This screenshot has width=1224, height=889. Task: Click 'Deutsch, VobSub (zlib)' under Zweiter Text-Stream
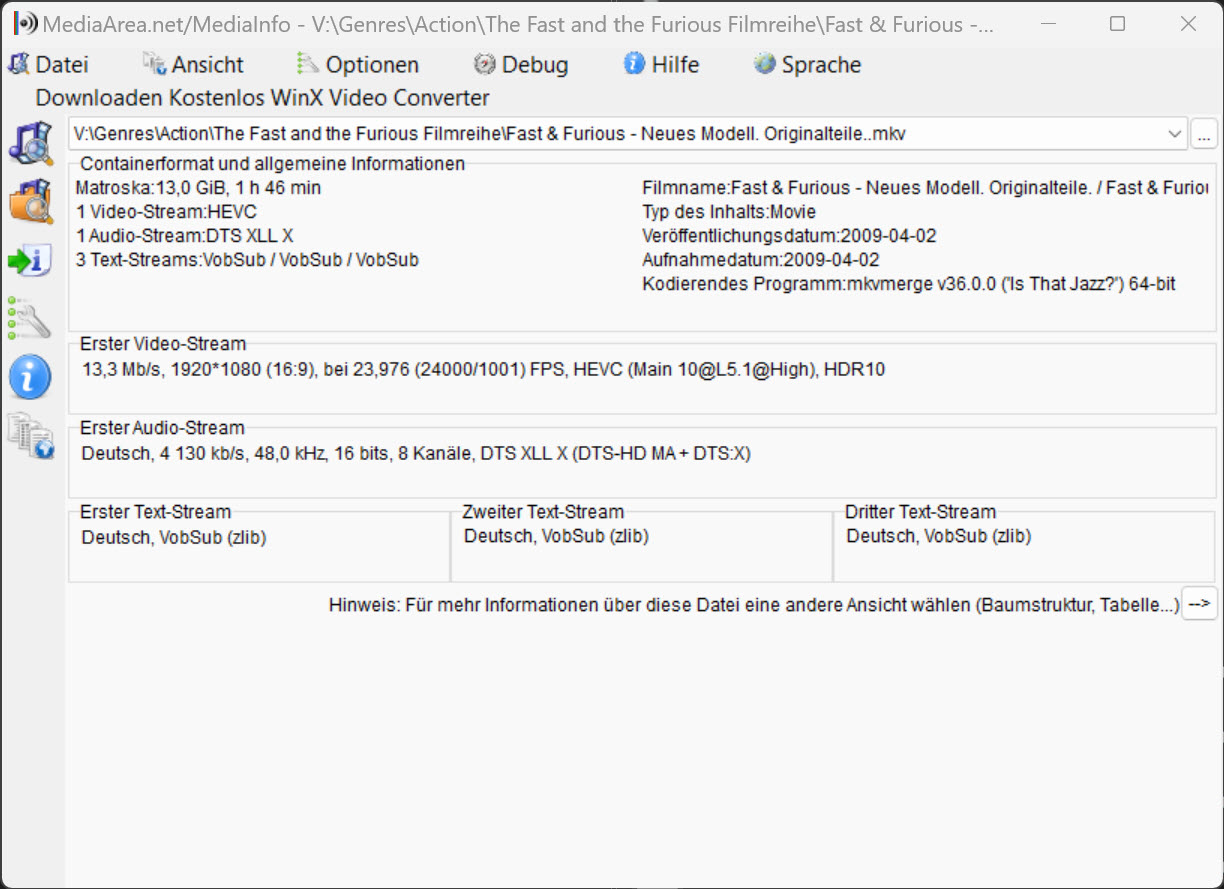[x=556, y=537]
